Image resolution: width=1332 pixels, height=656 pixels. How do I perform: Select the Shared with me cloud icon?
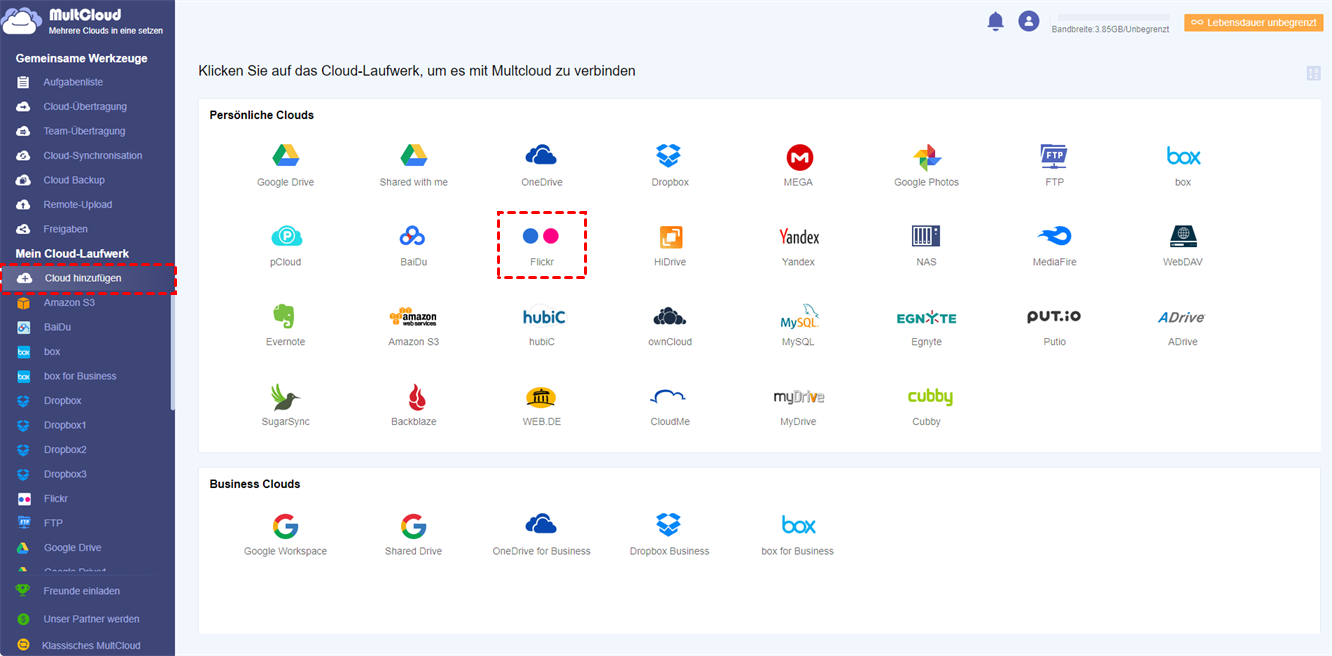pyautogui.click(x=413, y=156)
